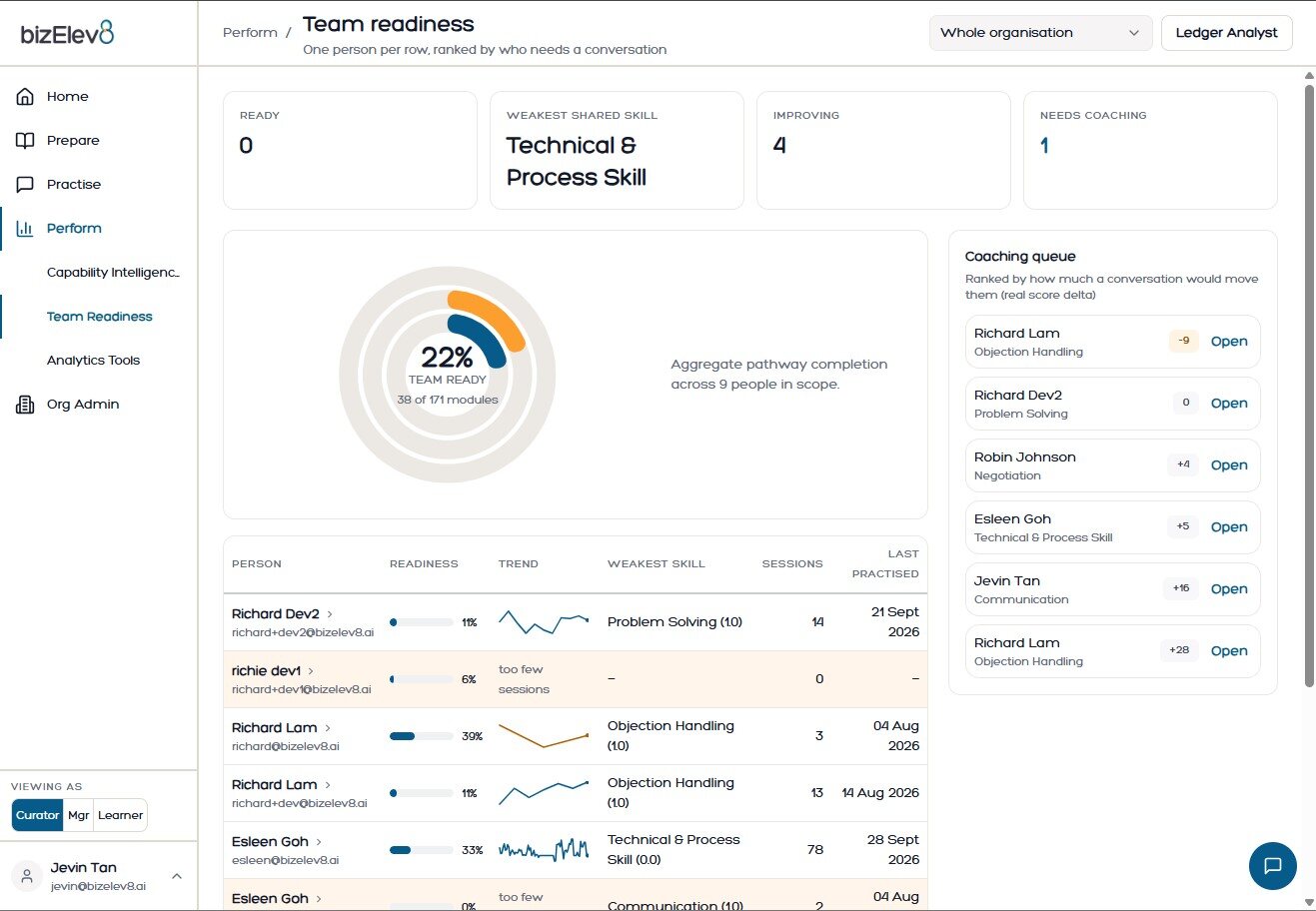
Task: Click the Perform bar chart icon
Action: (x=25, y=229)
